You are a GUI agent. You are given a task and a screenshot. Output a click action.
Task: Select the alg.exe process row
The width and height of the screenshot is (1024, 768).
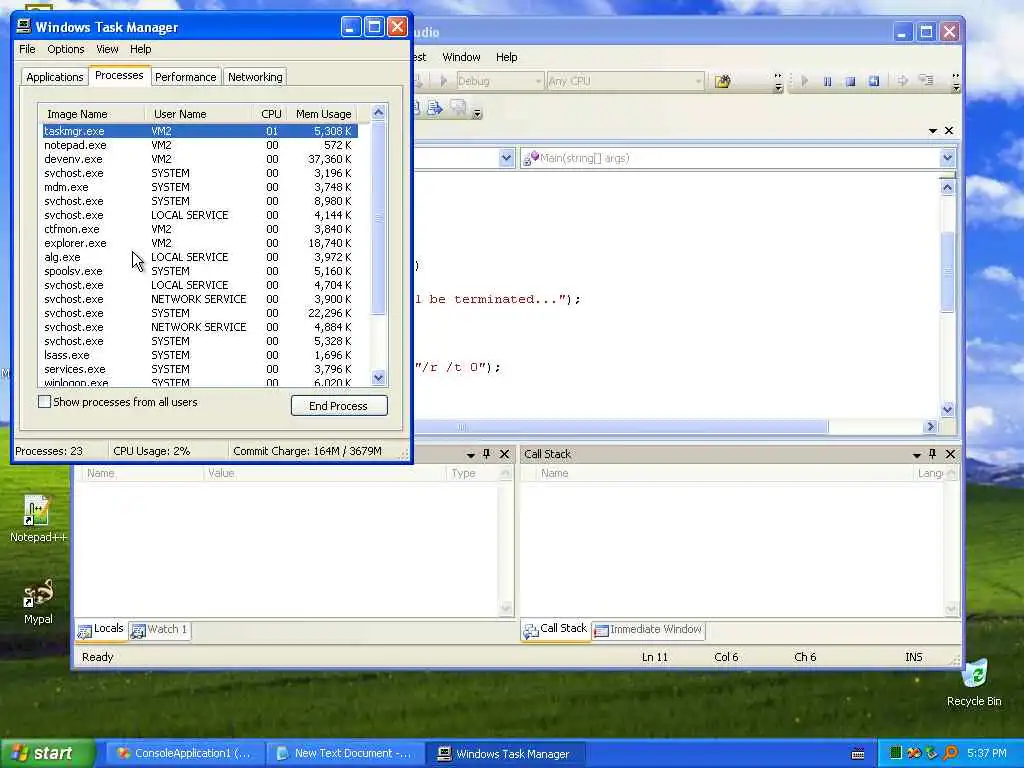[x=199, y=257]
